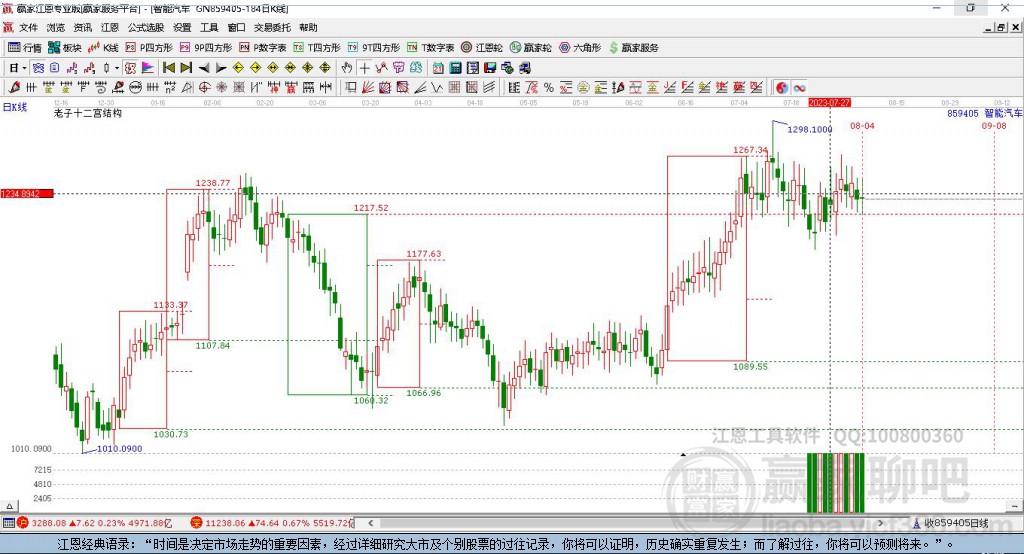Toggle the infinity symbol toolbar button
This screenshot has width=1024, height=554.
click(799, 88)
